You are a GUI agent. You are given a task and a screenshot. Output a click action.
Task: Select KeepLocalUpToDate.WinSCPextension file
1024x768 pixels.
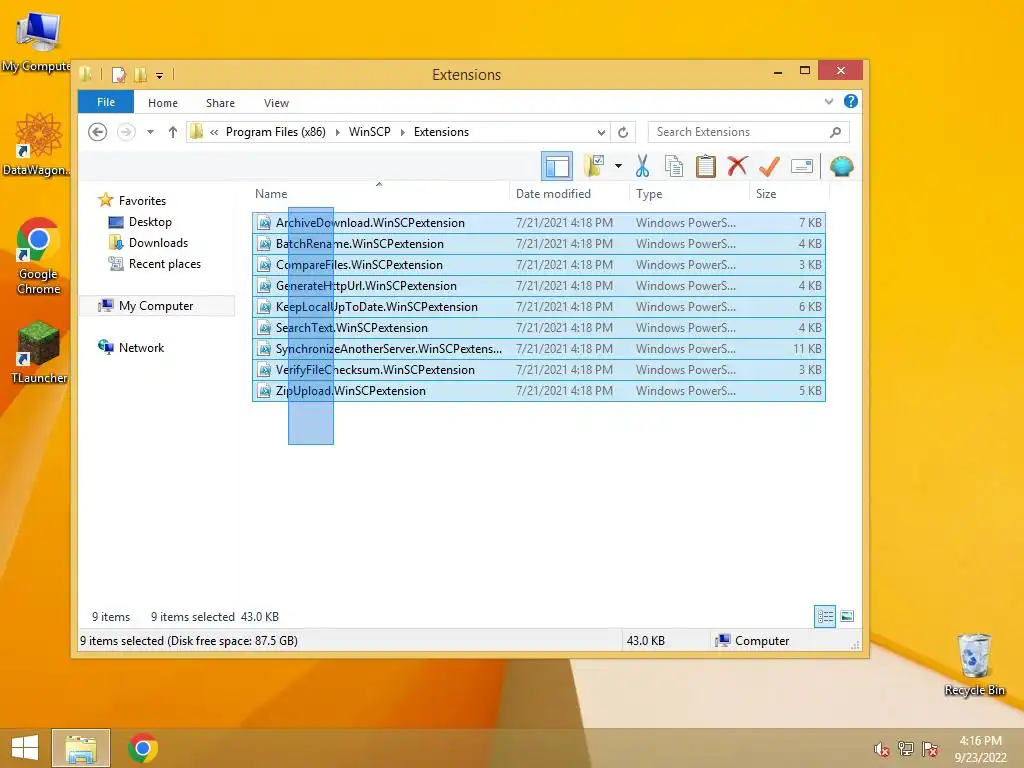(x=539, y=306)
